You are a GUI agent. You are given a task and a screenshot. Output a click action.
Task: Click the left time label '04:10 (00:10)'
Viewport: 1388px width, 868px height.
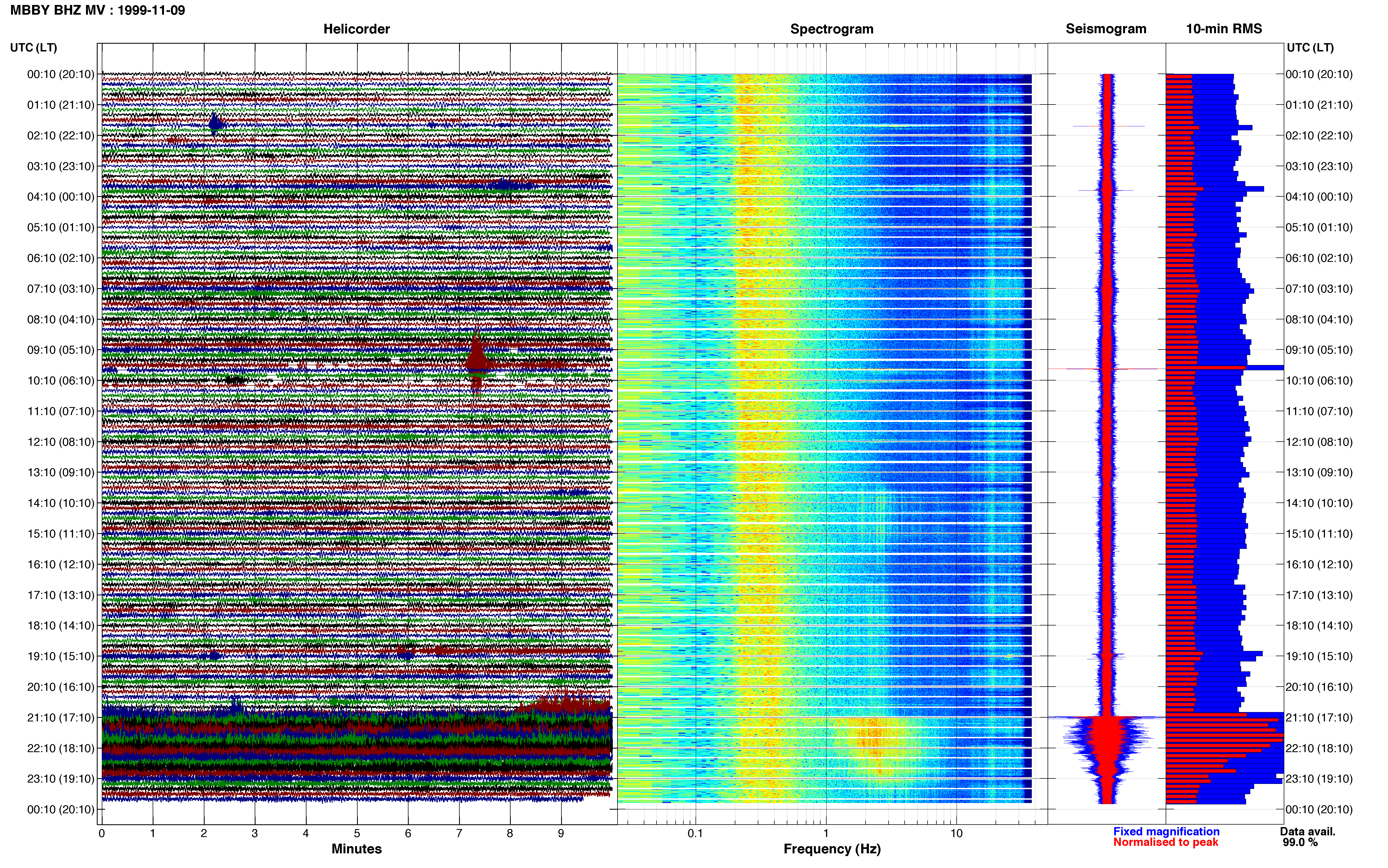click(60, 197)
